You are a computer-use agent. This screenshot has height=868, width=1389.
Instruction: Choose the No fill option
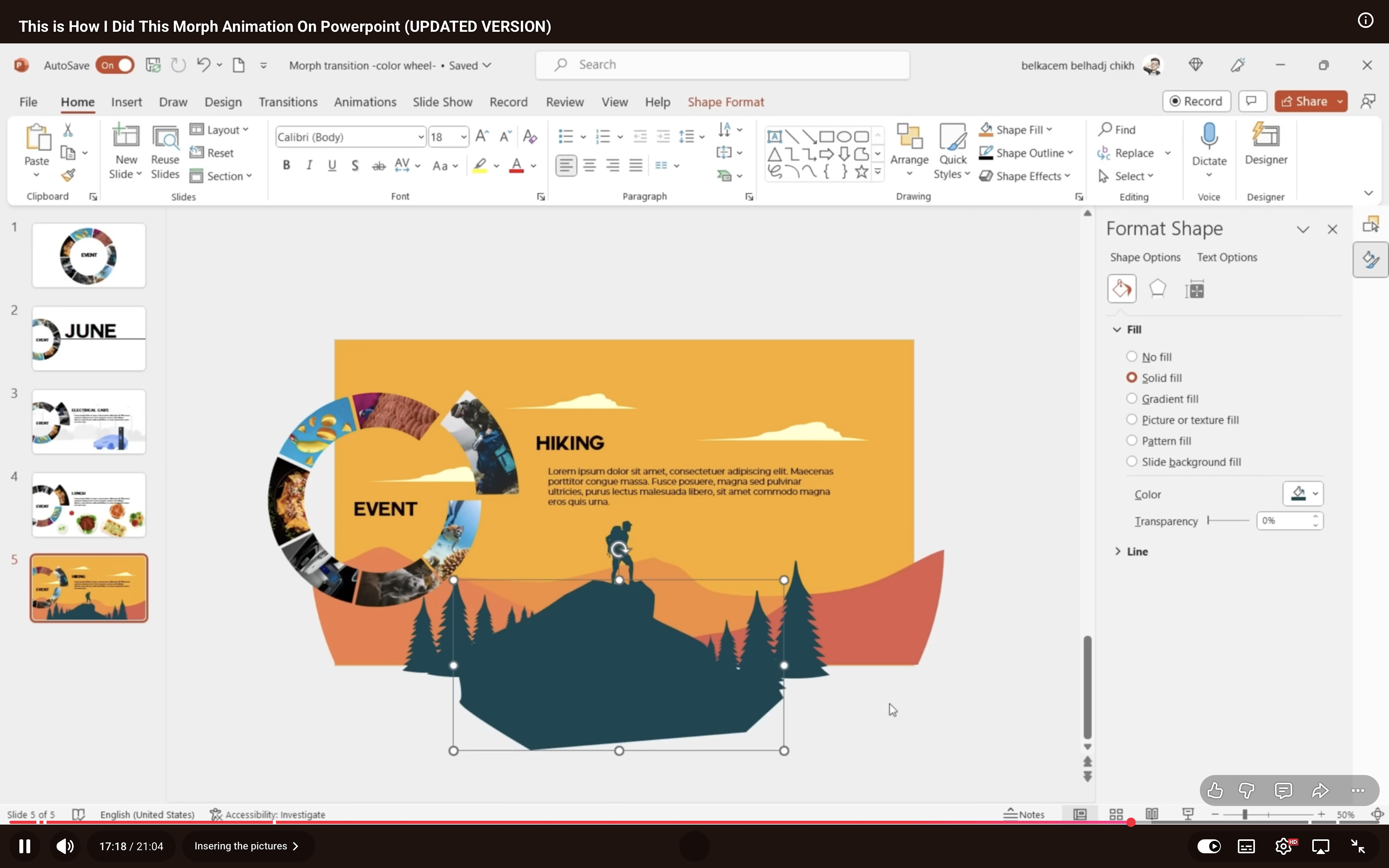[x=1131, y=356]
